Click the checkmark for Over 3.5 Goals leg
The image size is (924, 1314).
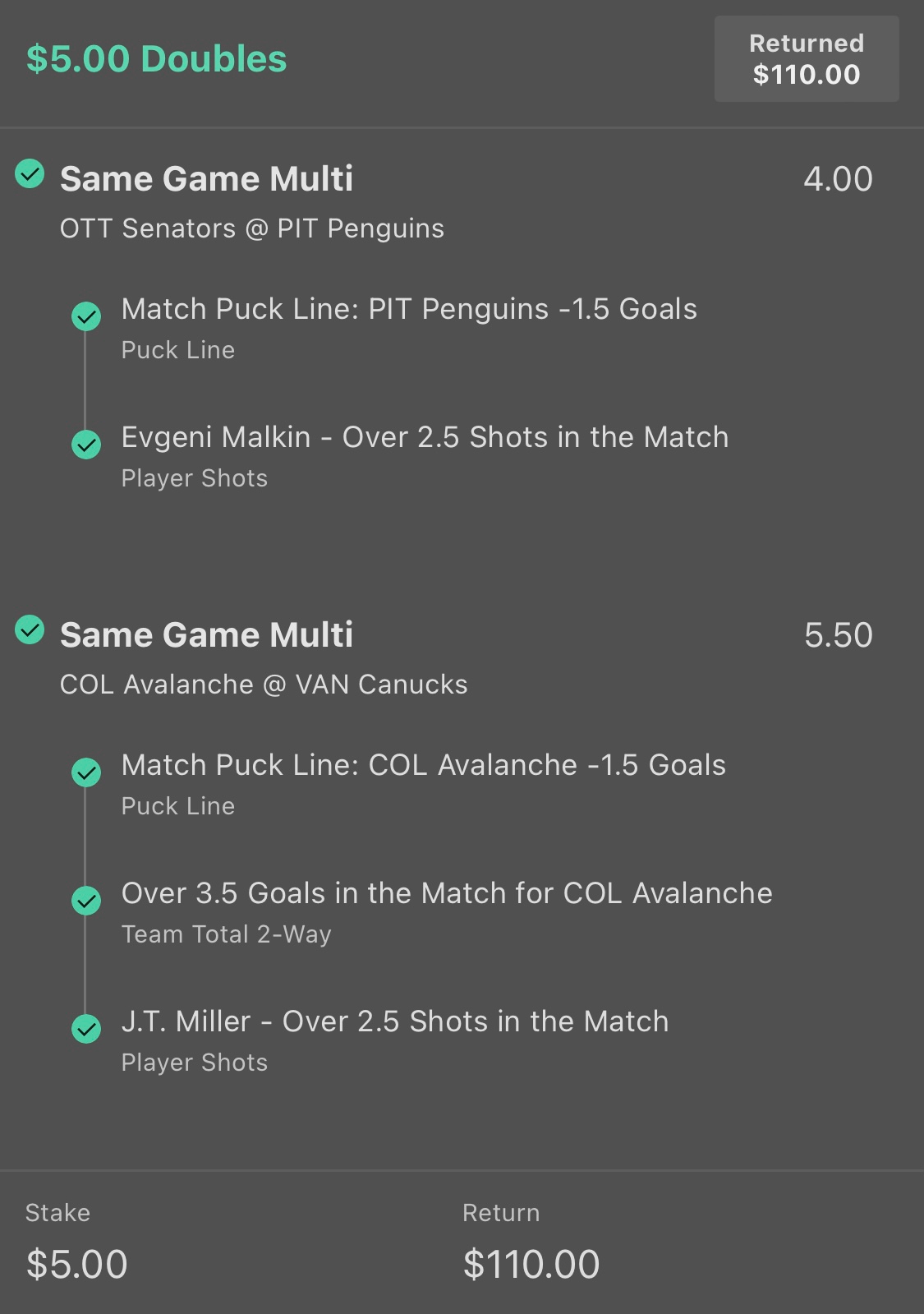(86, 901)
